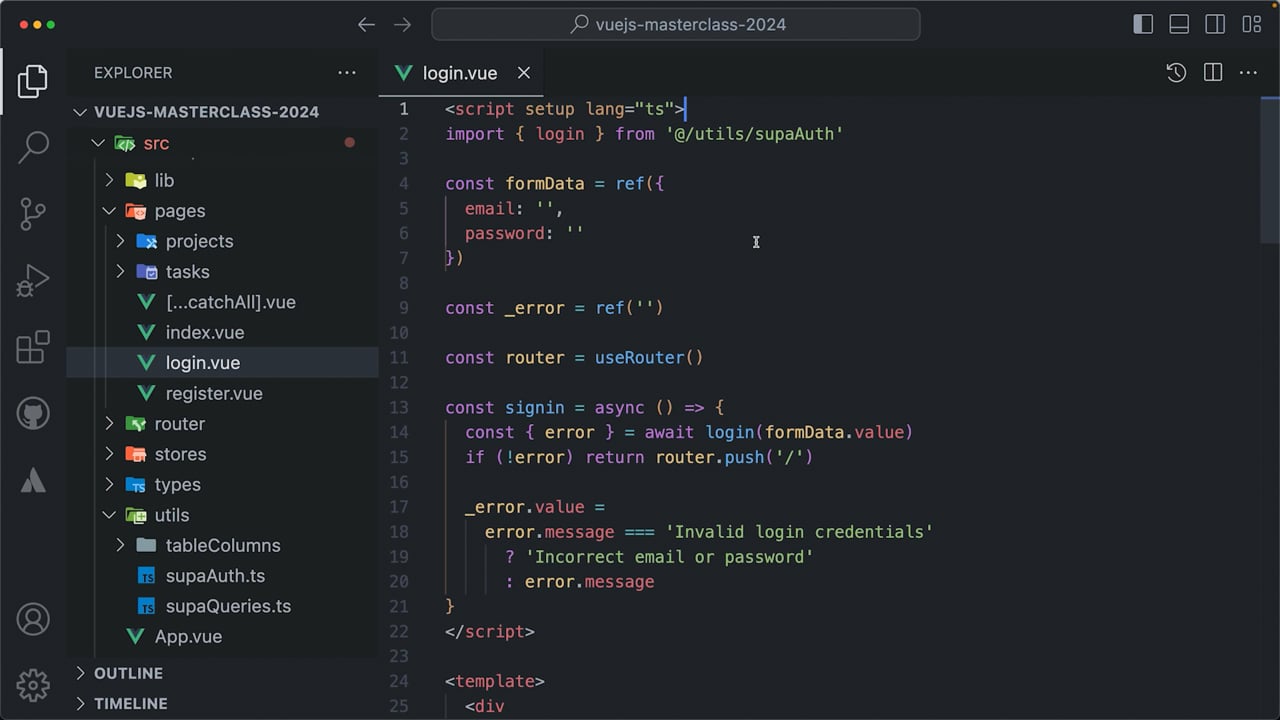Click the formData variable on line 4
The height and width of the screenshot is (720, 1280).
point(545,184)
